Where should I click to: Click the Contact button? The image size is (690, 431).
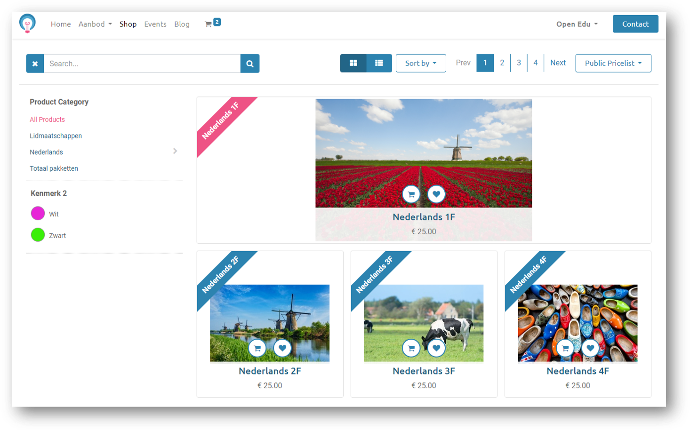635,24
